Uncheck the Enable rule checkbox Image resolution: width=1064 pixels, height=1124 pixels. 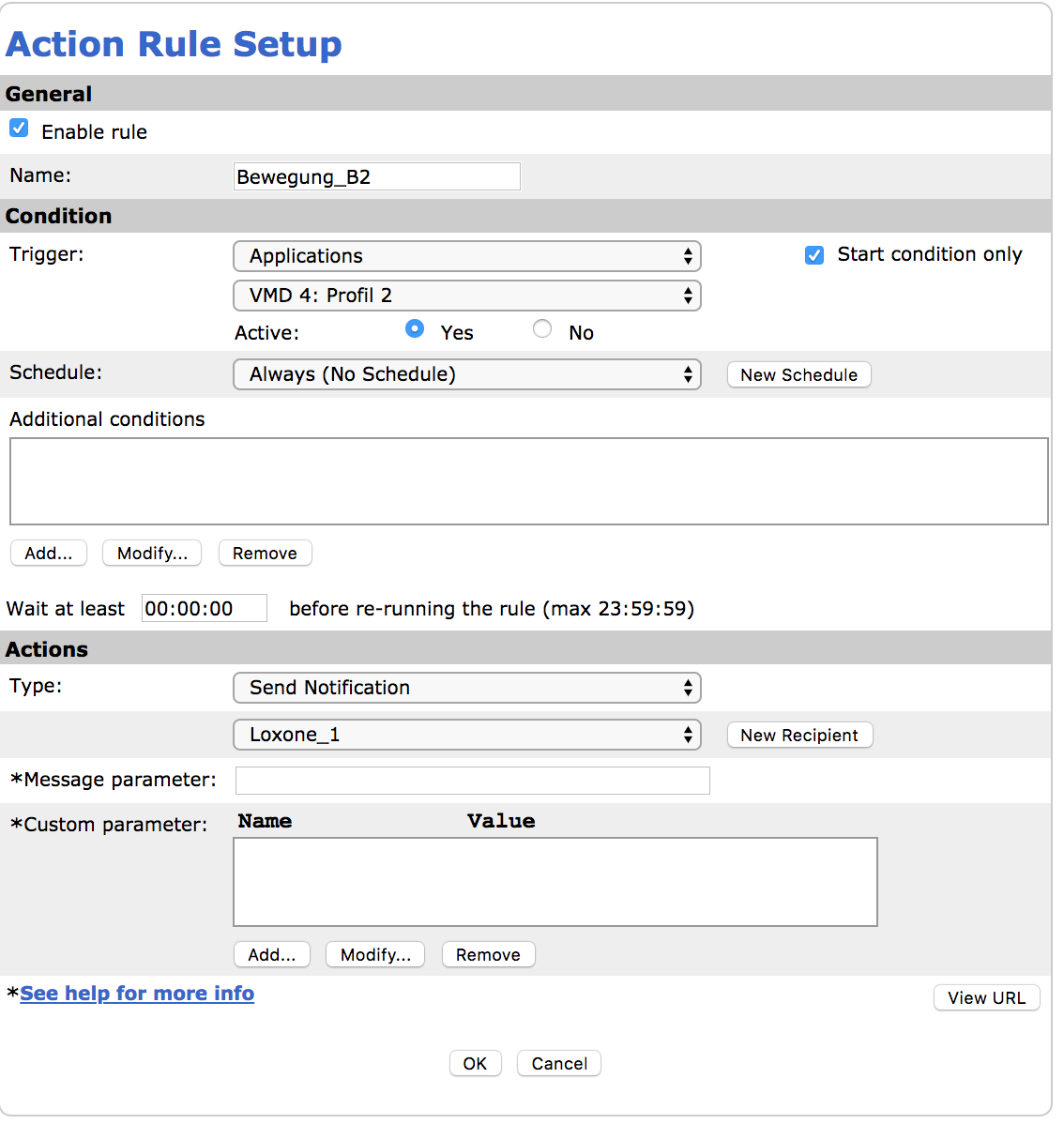point(19,129)
